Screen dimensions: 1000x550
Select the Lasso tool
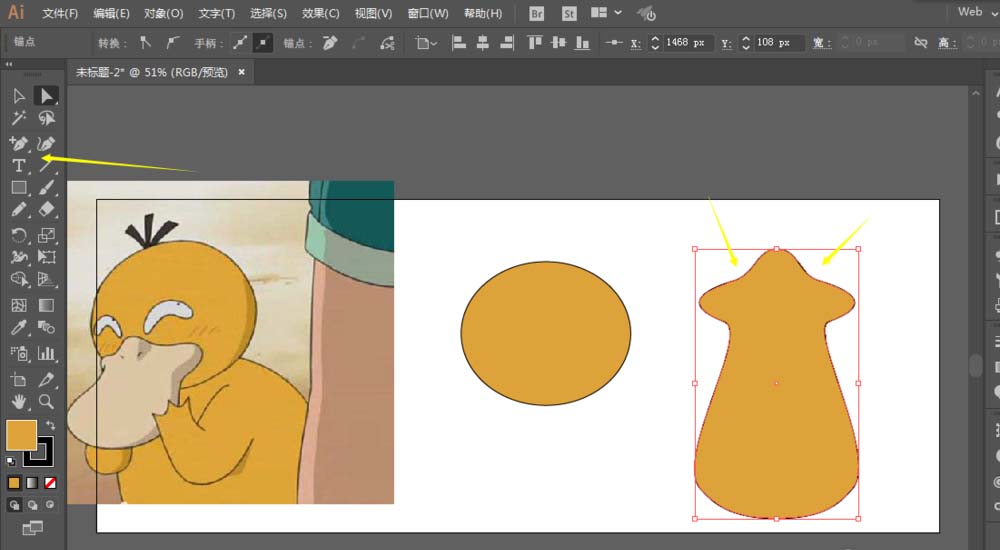46,118
